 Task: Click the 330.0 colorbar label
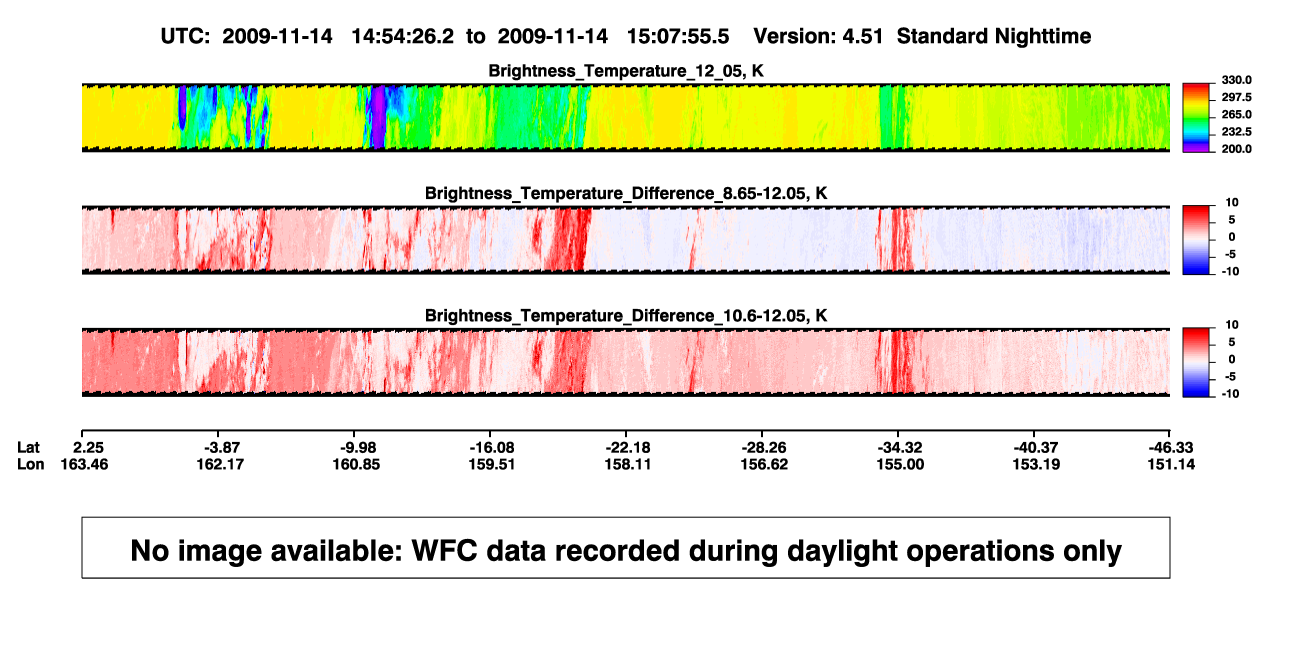point(1235,80)
